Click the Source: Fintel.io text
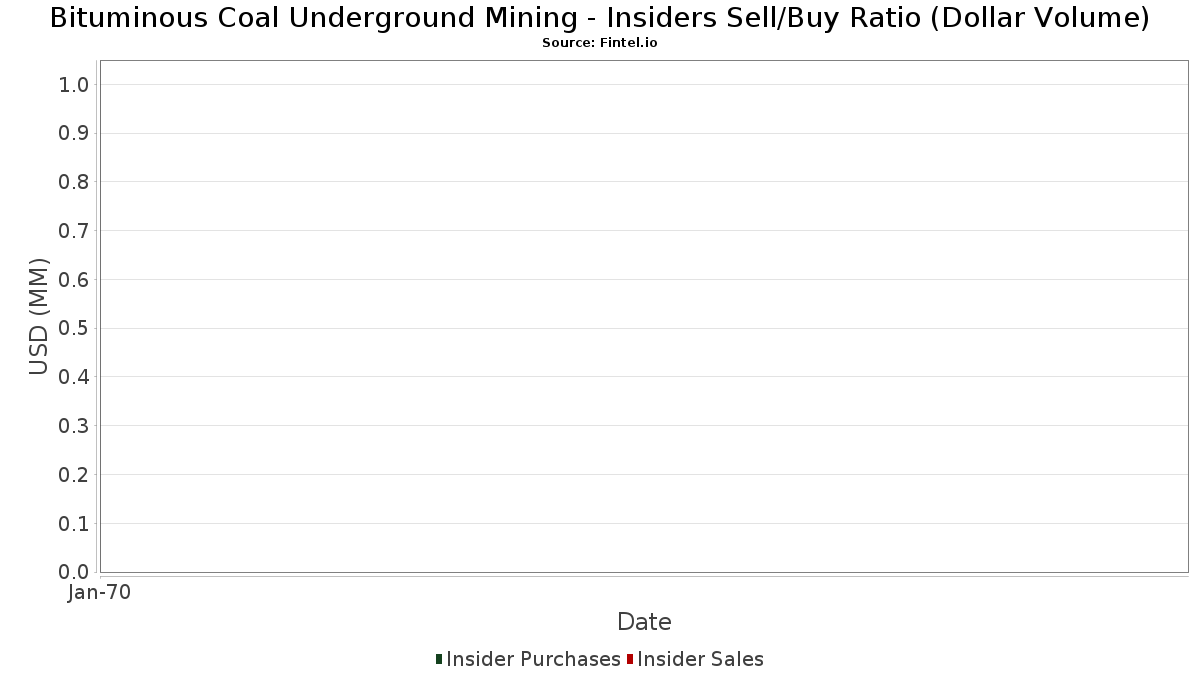Image resolution: width=1200 pixels, height=675 pixels. (x=600, y=43)
